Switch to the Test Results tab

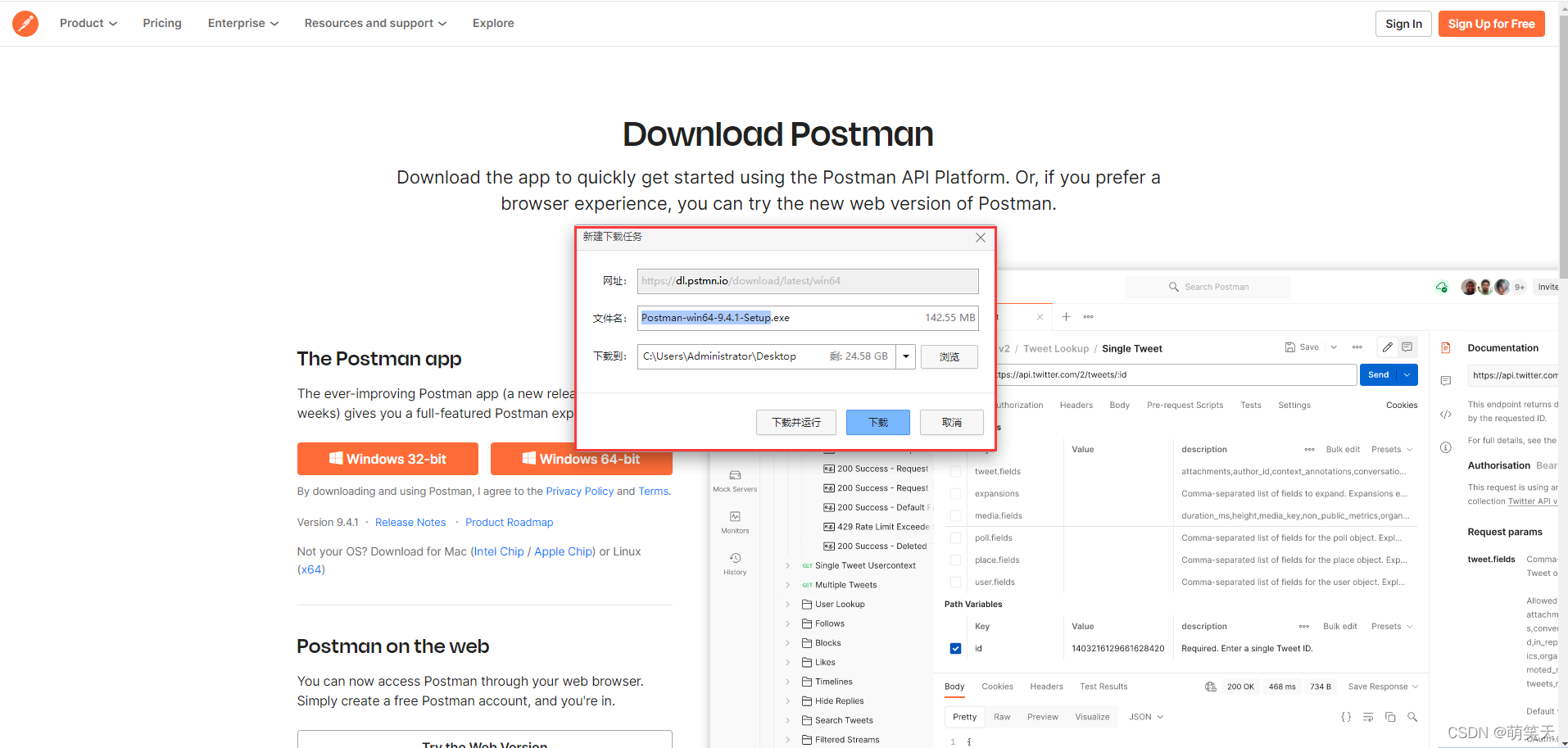tap(1103, 687)
